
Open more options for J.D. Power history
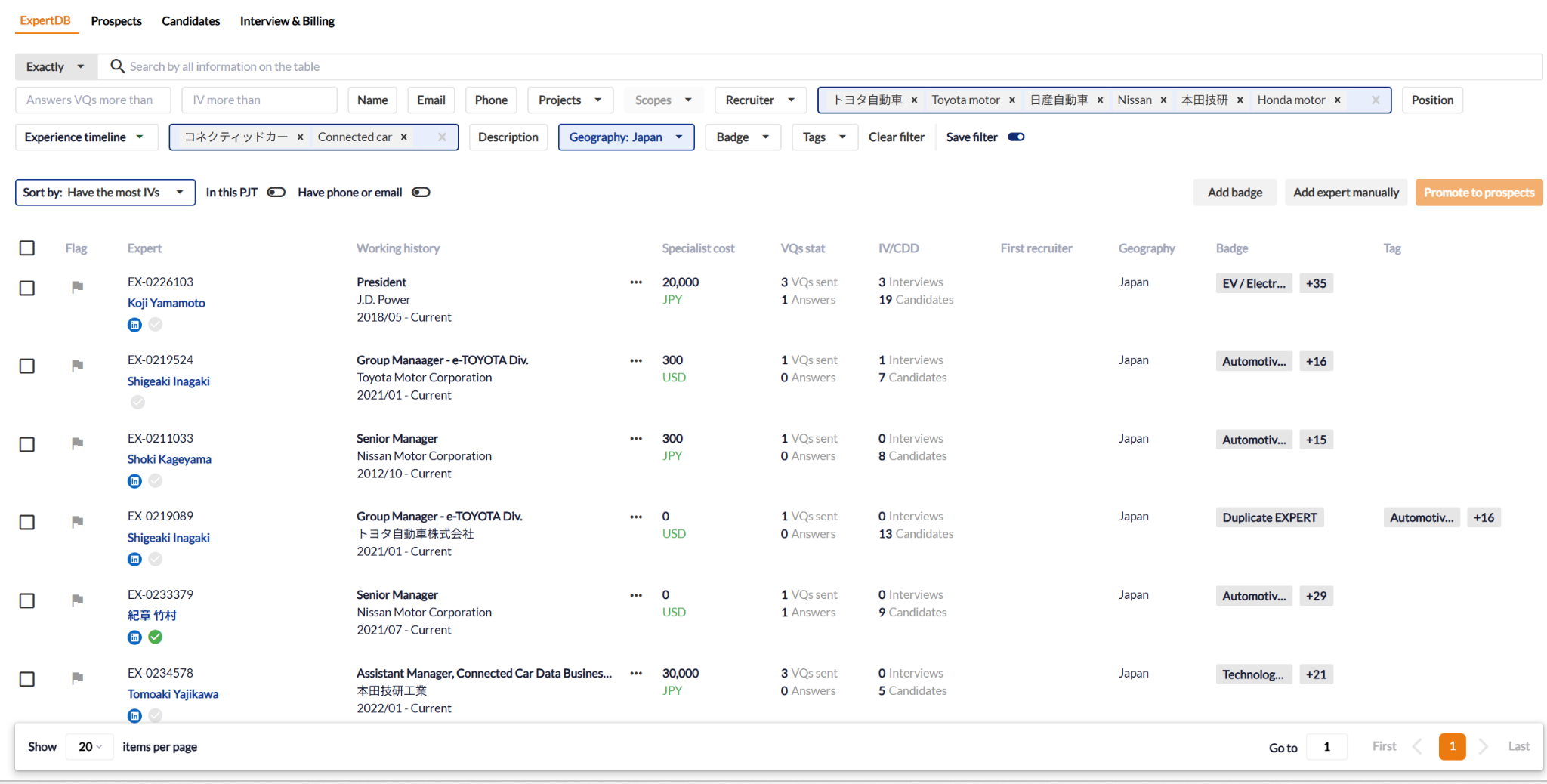tap(636, 282)
